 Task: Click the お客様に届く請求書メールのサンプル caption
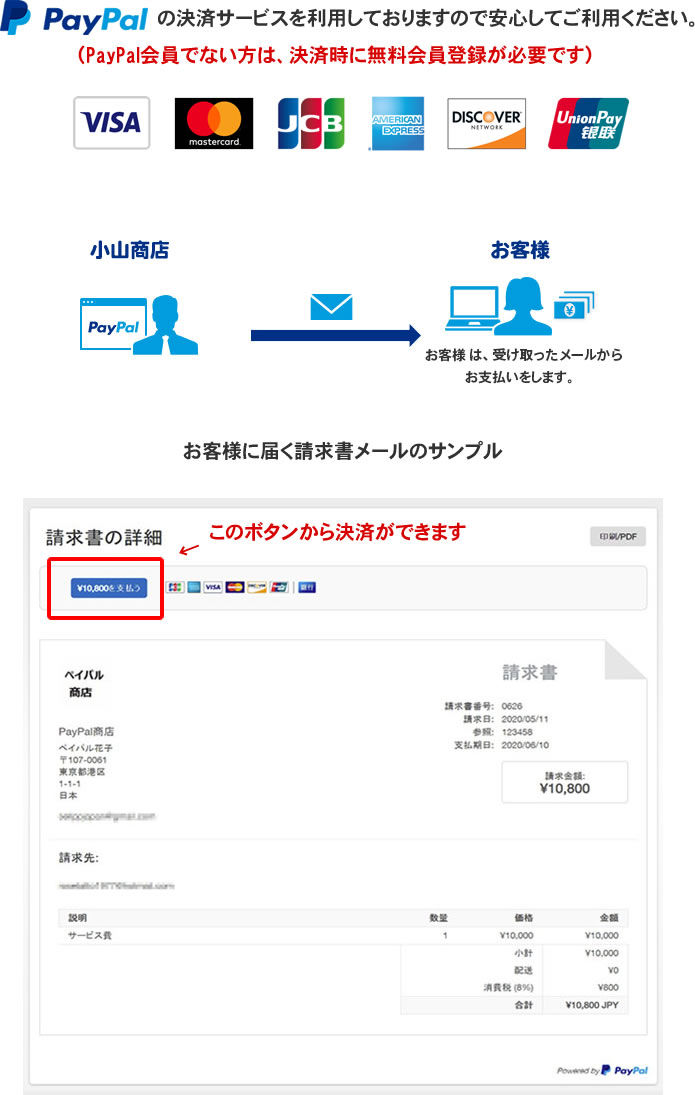342,451
